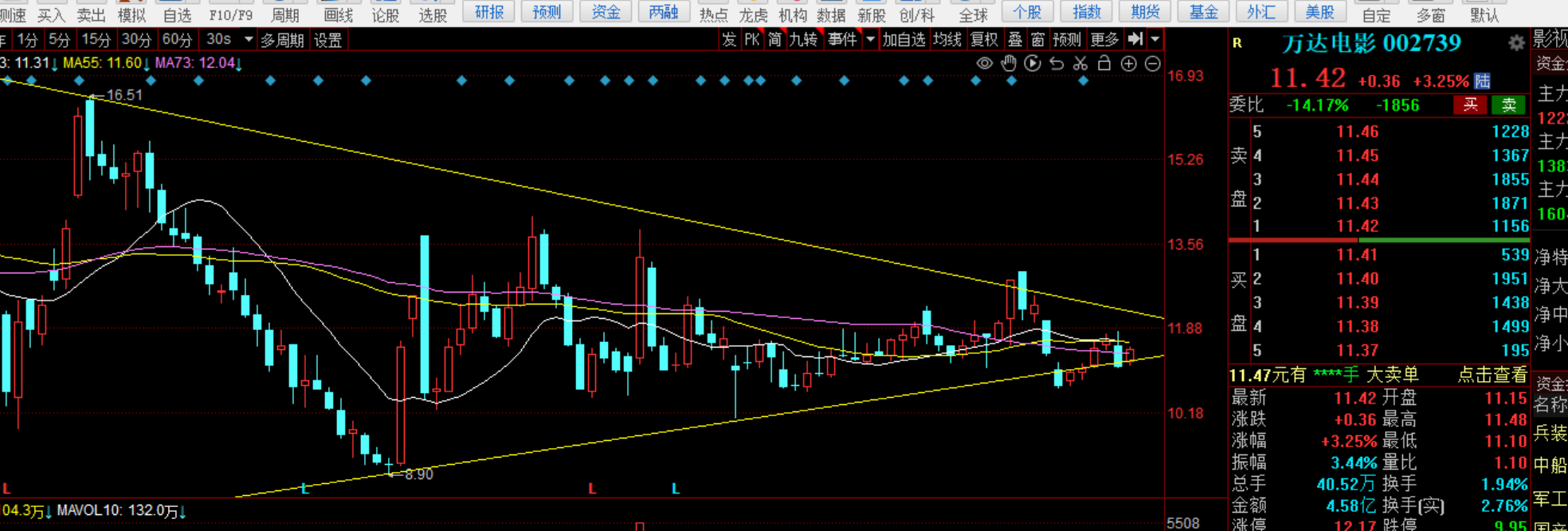Zoom in with the plus circle icon

(x=1129, y=64)
